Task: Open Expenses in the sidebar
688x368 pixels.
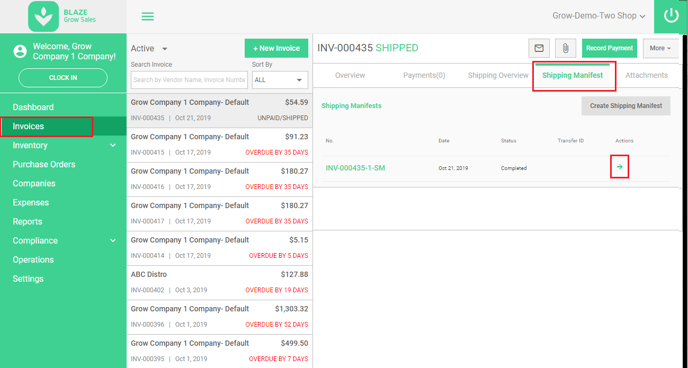Action: [63, 203]
